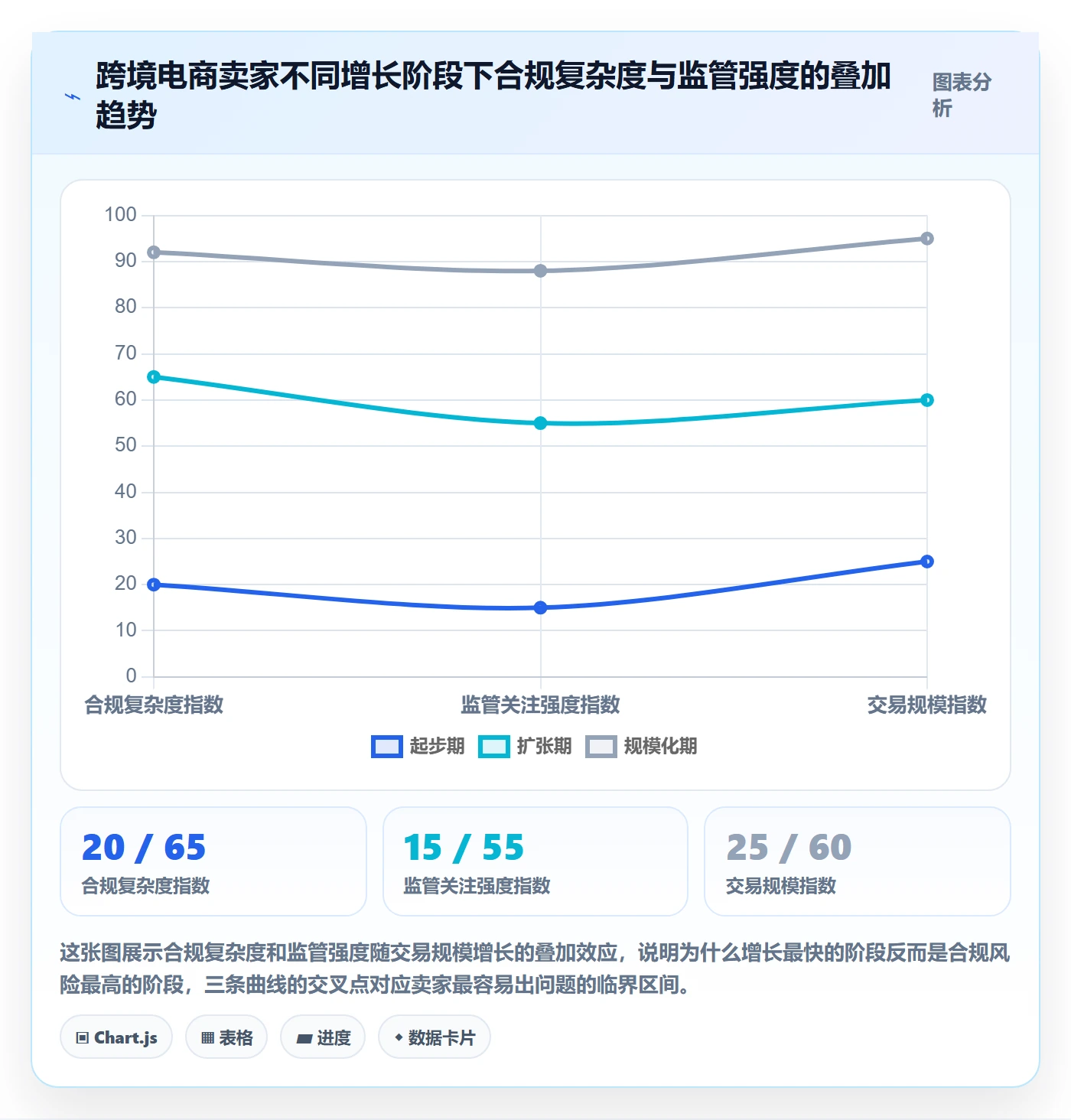Click the description paragraph starting with 这张图展示
Image resolution: width=1071 pixels, height=1120 pixels.
(x=535, y=969)
